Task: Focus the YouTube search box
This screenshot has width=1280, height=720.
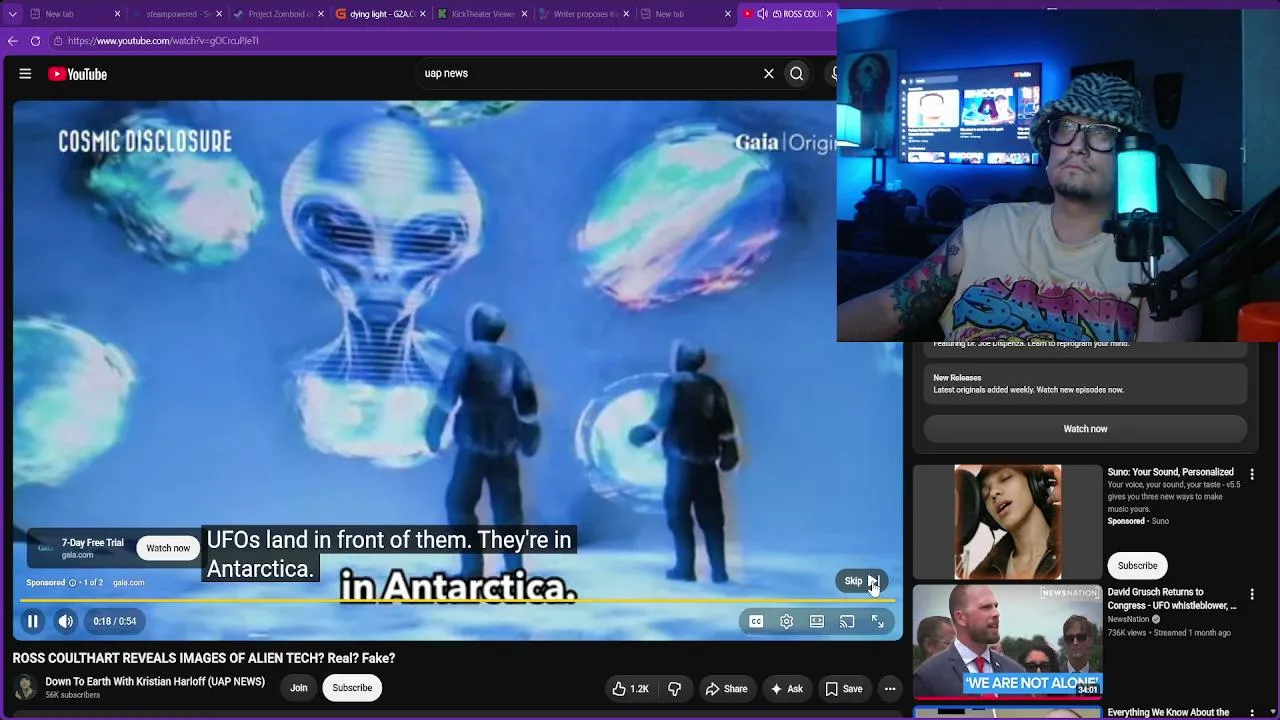Action: point(590,73)
